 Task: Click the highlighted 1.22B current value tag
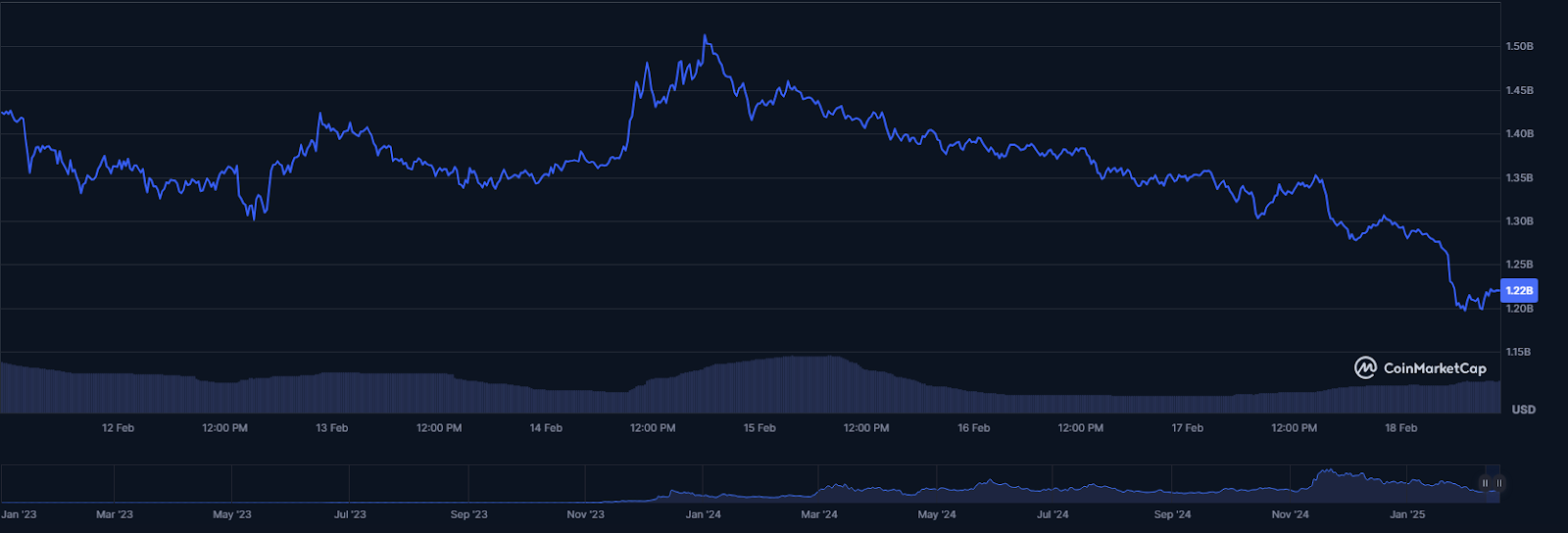click(1519, 290)
